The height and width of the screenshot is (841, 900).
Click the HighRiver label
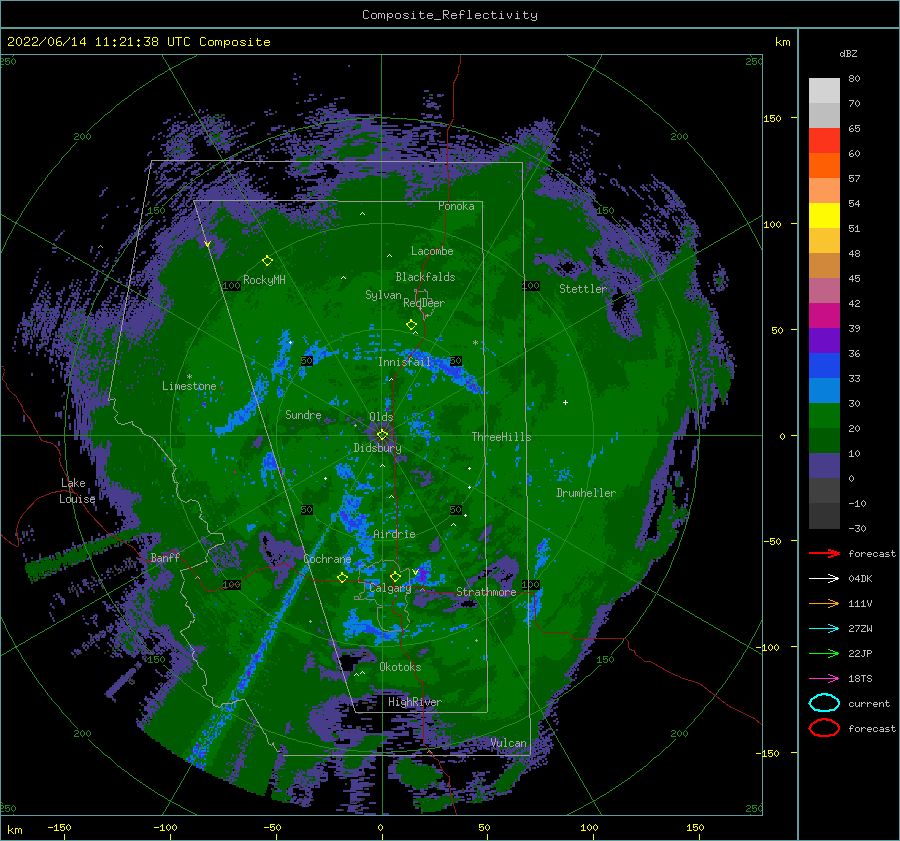tap(414, 702)
